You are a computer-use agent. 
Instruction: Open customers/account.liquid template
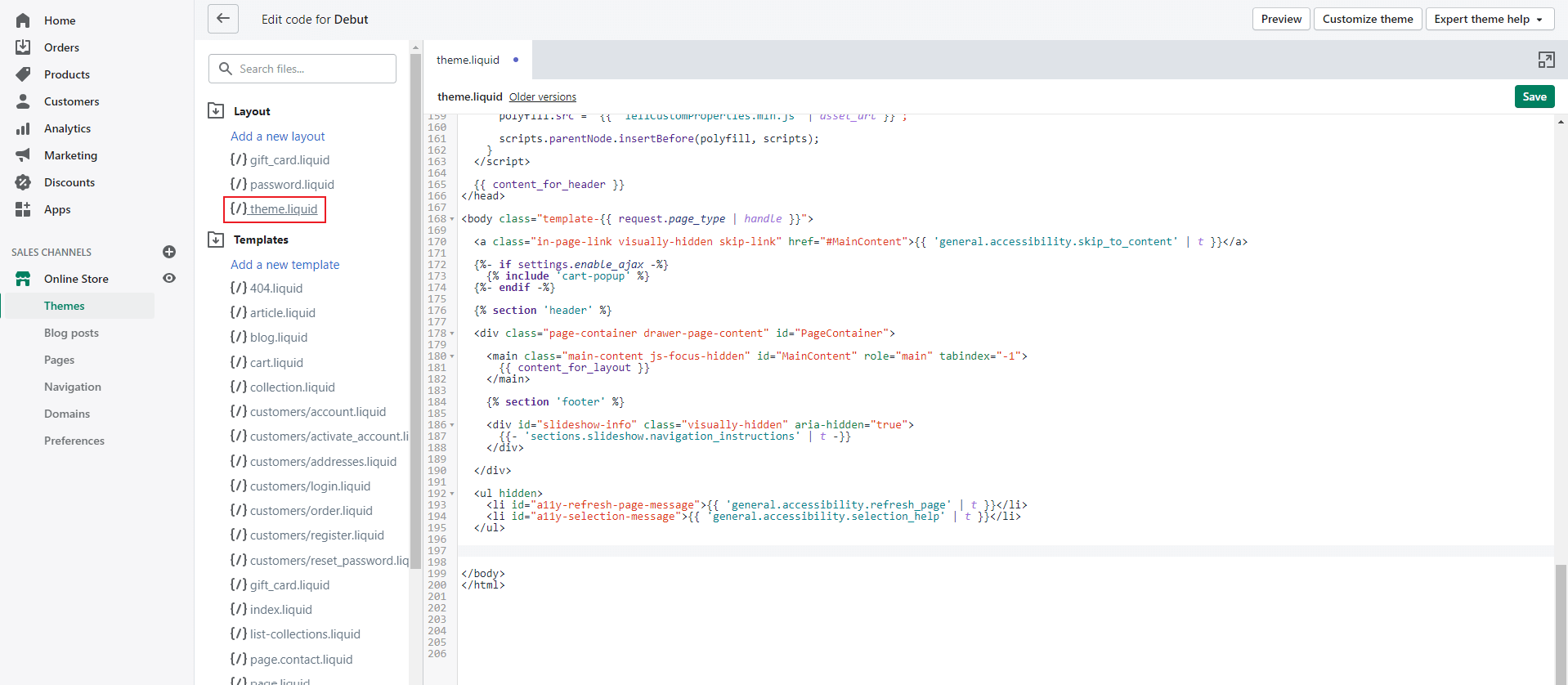click(308, 412)
